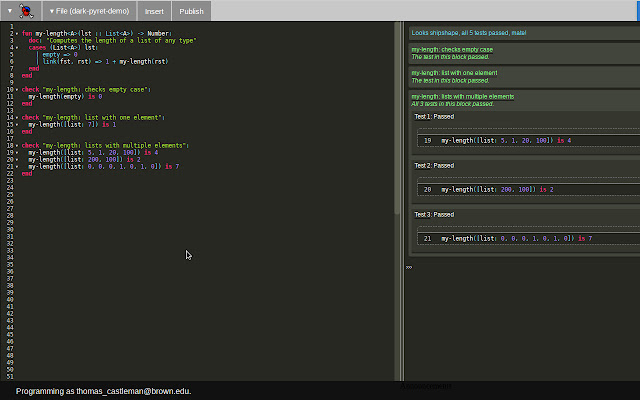Click the 'all 5 tests passed' summary message
Image resolution: width=640 pixels, height=400 pixels.
point(469,33)
